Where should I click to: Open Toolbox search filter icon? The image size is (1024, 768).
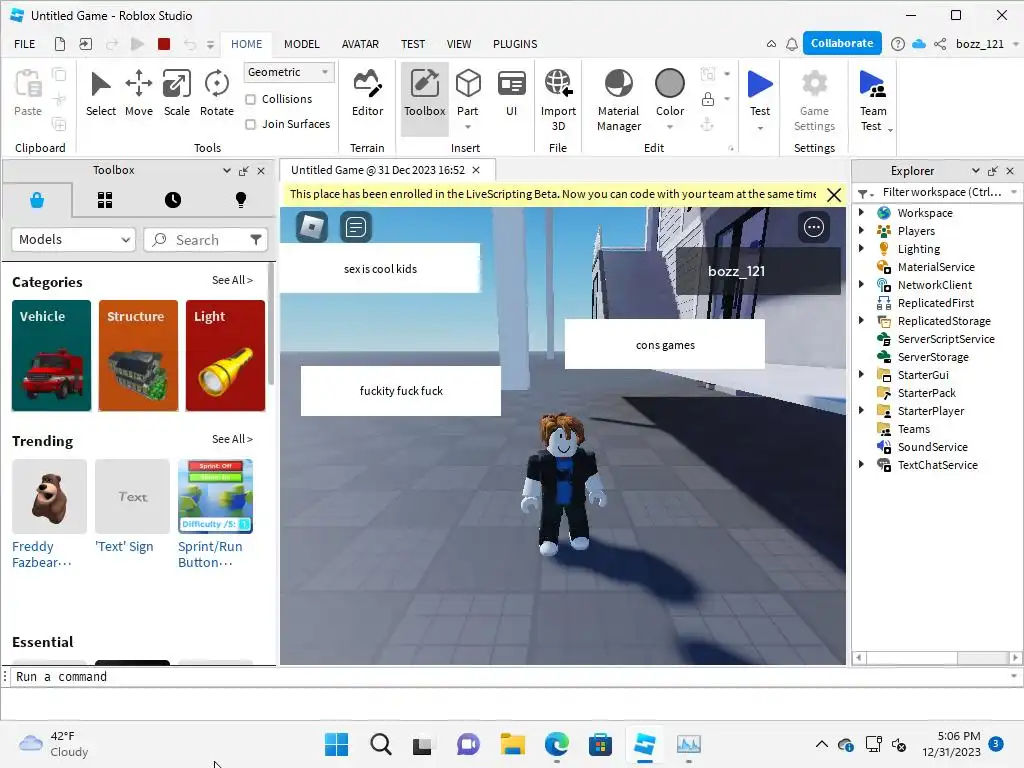[x=256, y=240]
